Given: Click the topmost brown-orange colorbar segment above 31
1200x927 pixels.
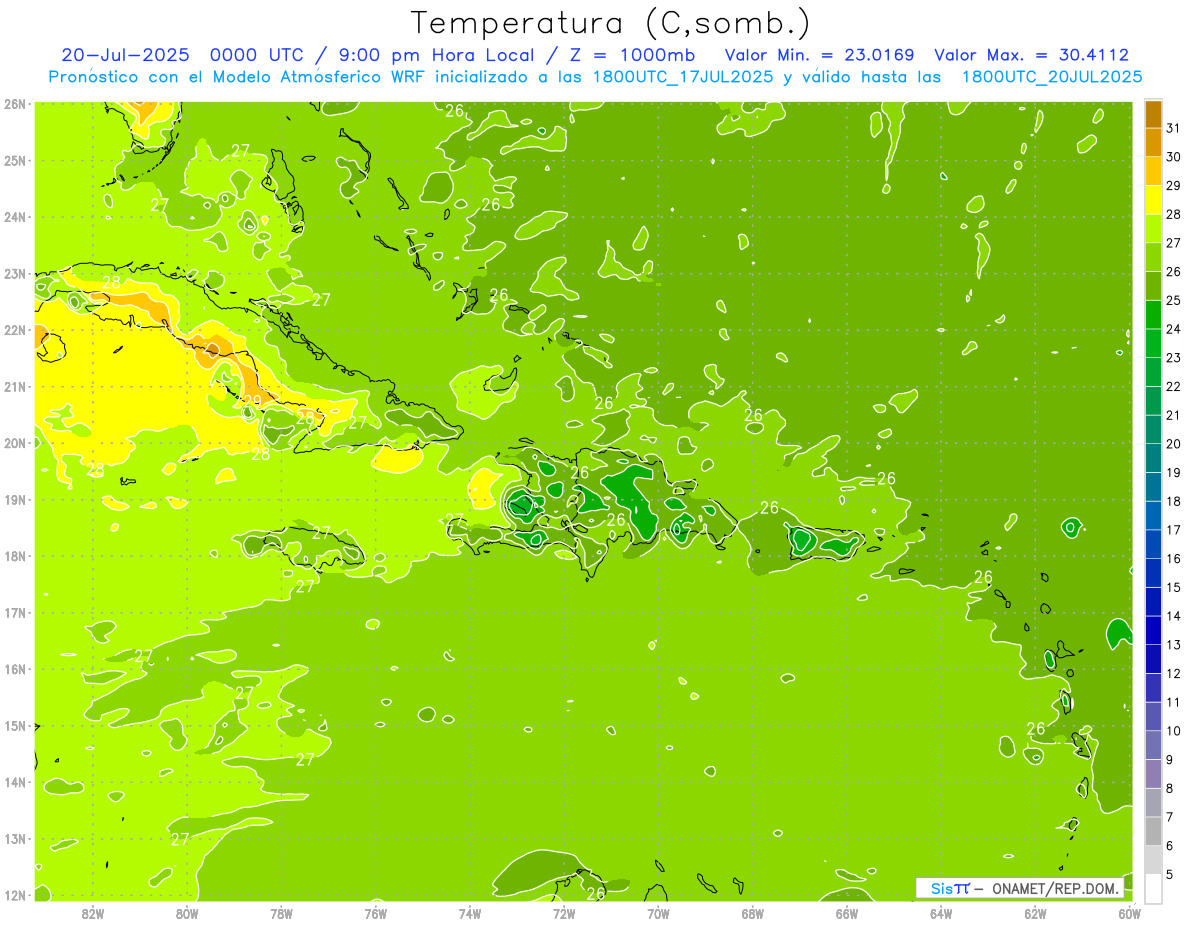Looking at the screenshot, I should tap(1153, 113).
